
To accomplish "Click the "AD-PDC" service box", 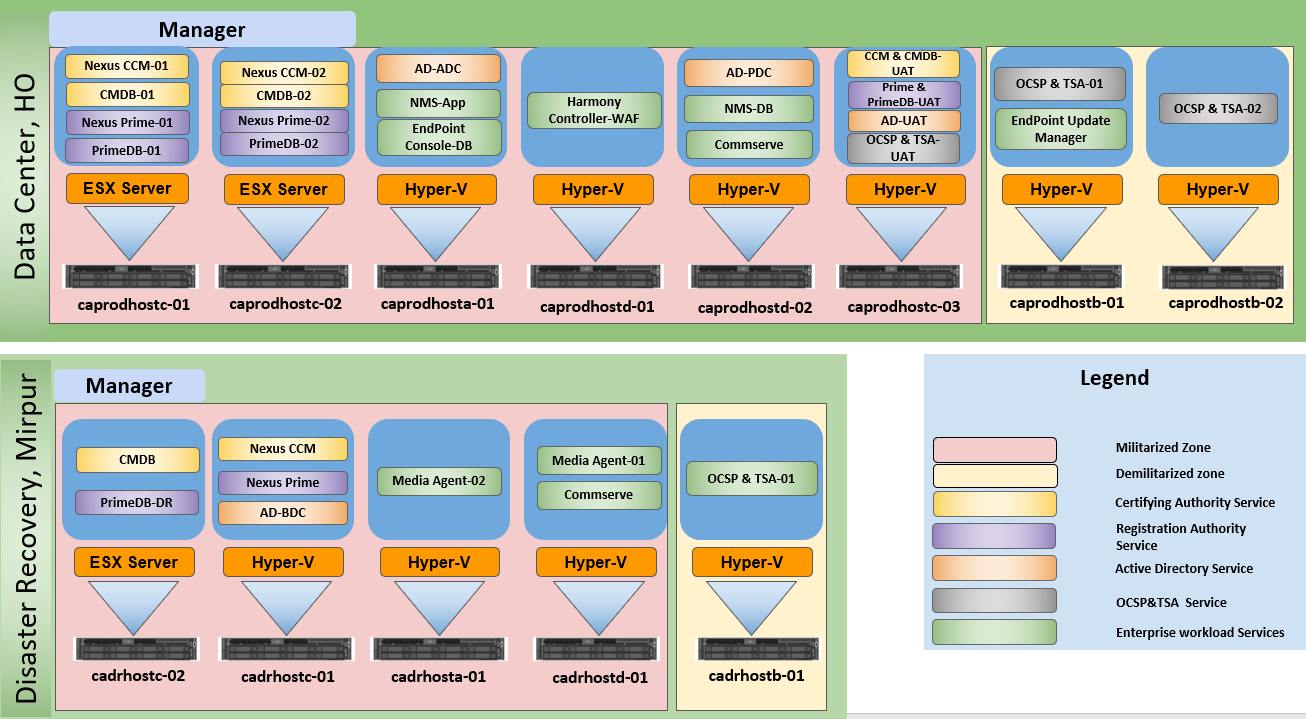I will pyautogui.click(x=749, y=73).
